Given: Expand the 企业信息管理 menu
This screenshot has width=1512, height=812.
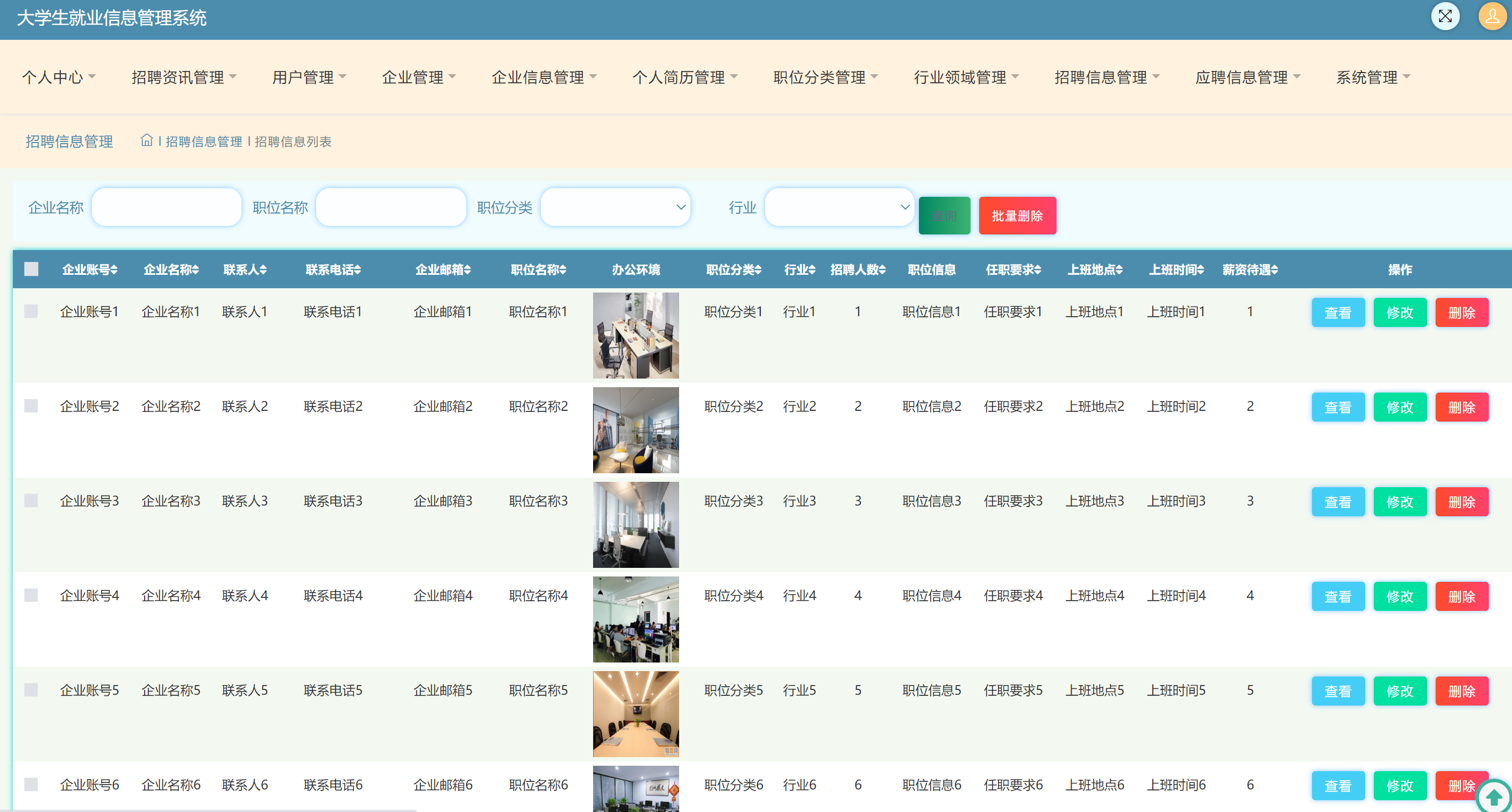Looking at the screenshot, I should tap(544, 77).
